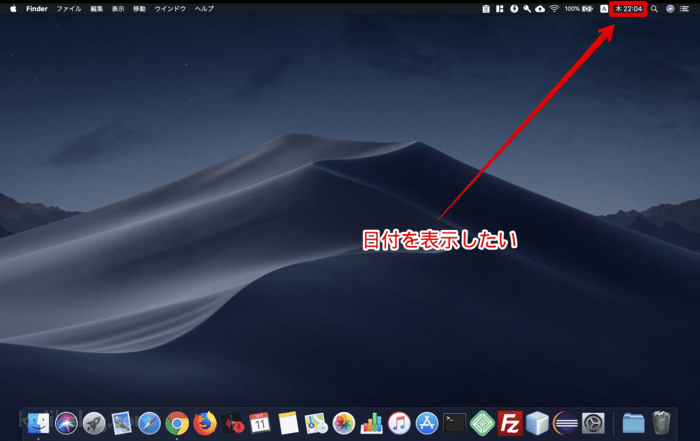The width and height of the screenshot is (700, 441).
Task: Launch Siri from the Dock
Action: click(x=66, y=423)
